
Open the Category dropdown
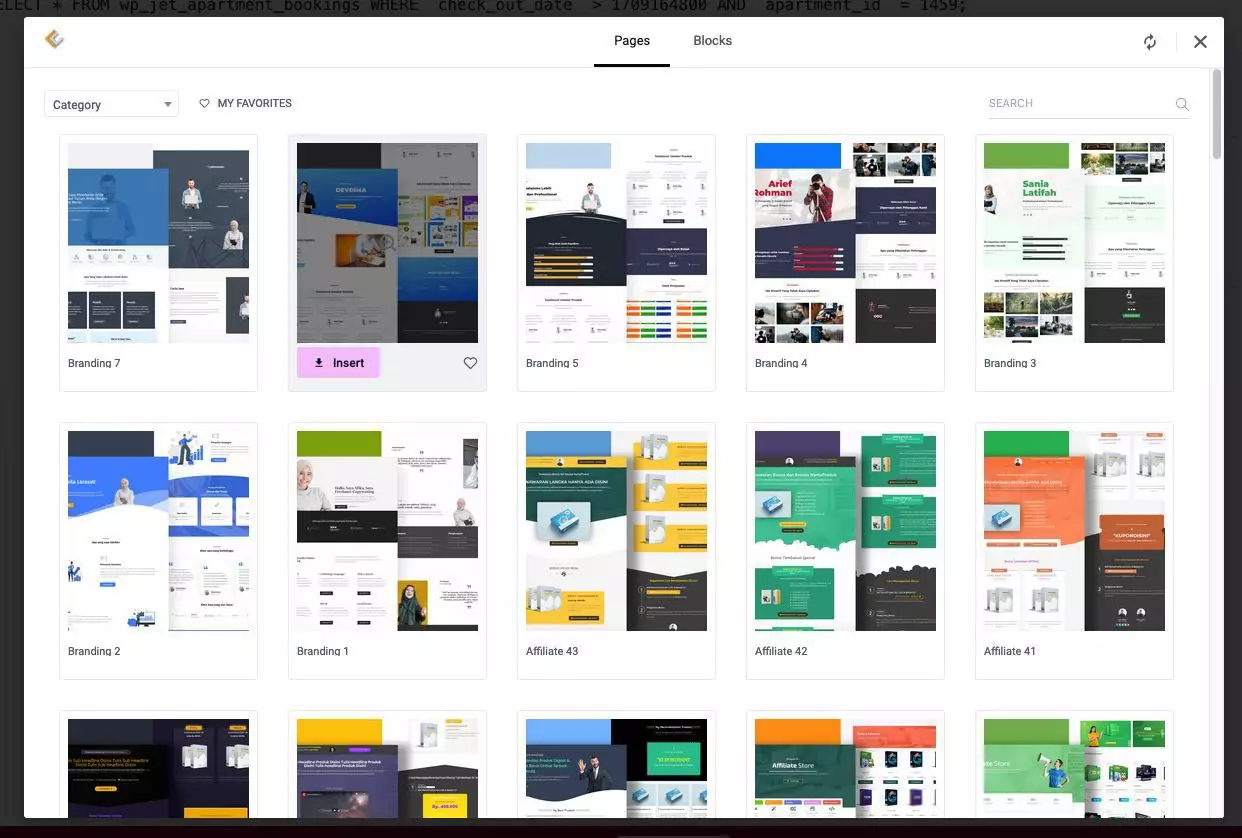click(111, 104)
